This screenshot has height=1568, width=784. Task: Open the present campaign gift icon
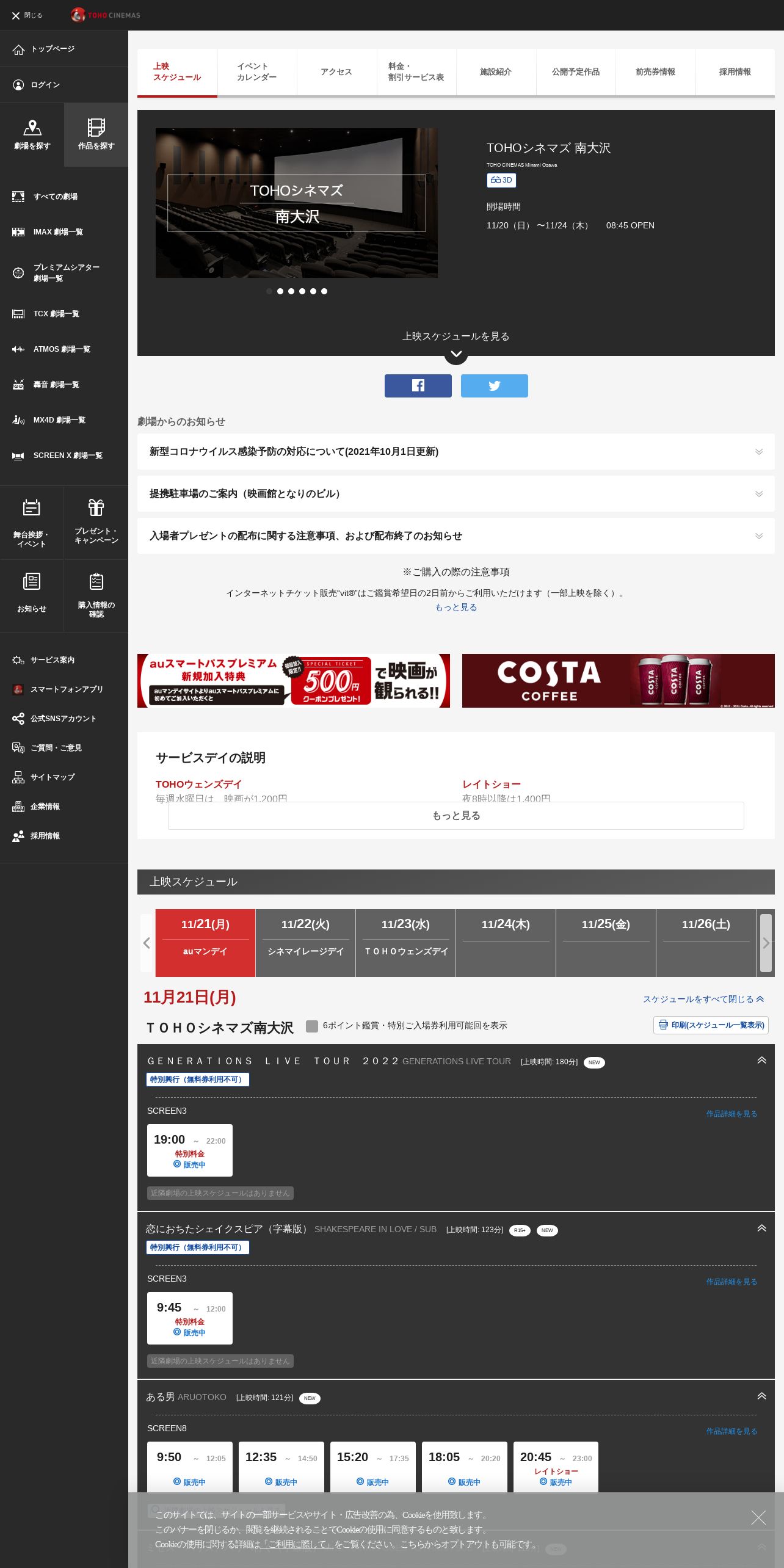coord(96,507)
